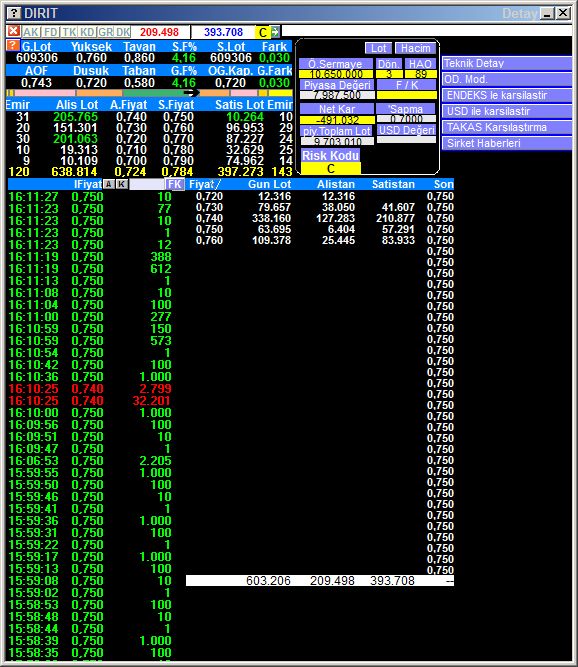Sort by the Fiyat column header
Image resolution: width=578 pixels, height=667 pixels.
pos(204,184)
